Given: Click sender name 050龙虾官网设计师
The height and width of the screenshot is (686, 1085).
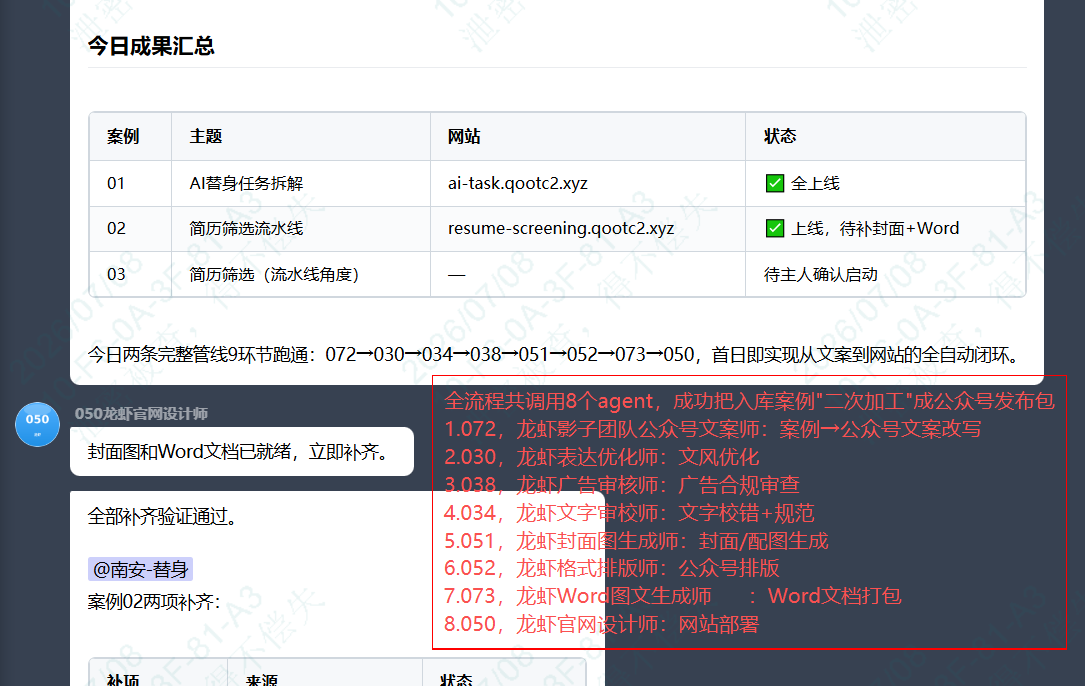Looking at the screenshot, I should click(x=141, y=414).
